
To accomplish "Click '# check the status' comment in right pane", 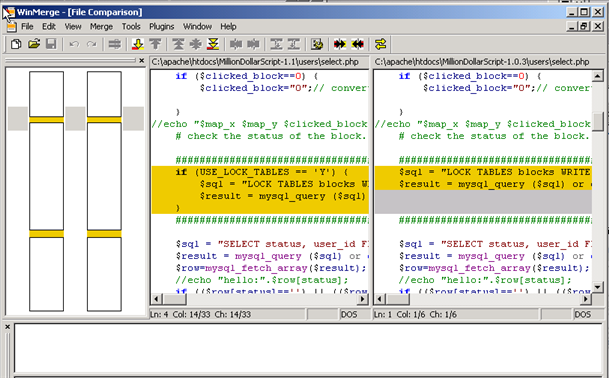I will click(x=494, y=136).
